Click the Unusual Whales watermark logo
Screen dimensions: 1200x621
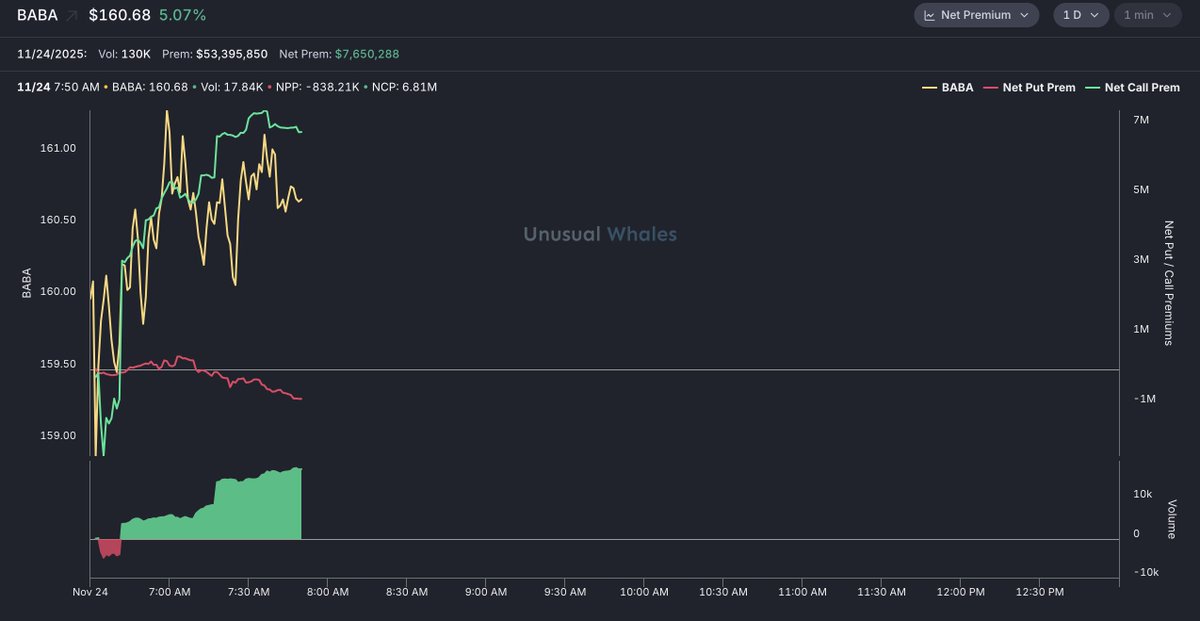click(x=600, y=234)
